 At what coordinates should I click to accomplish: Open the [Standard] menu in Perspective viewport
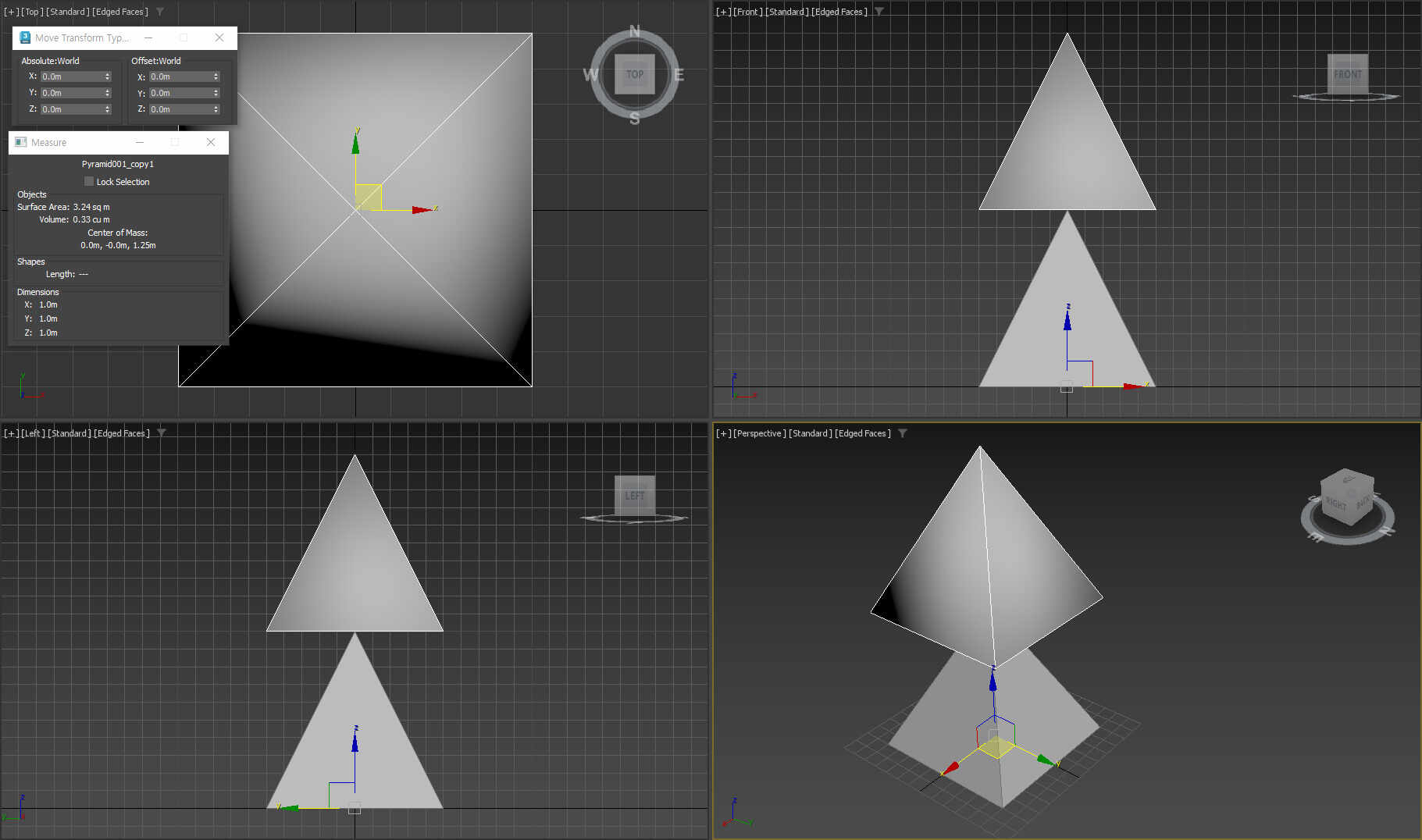pyautogui.click(x=811, y=433)
